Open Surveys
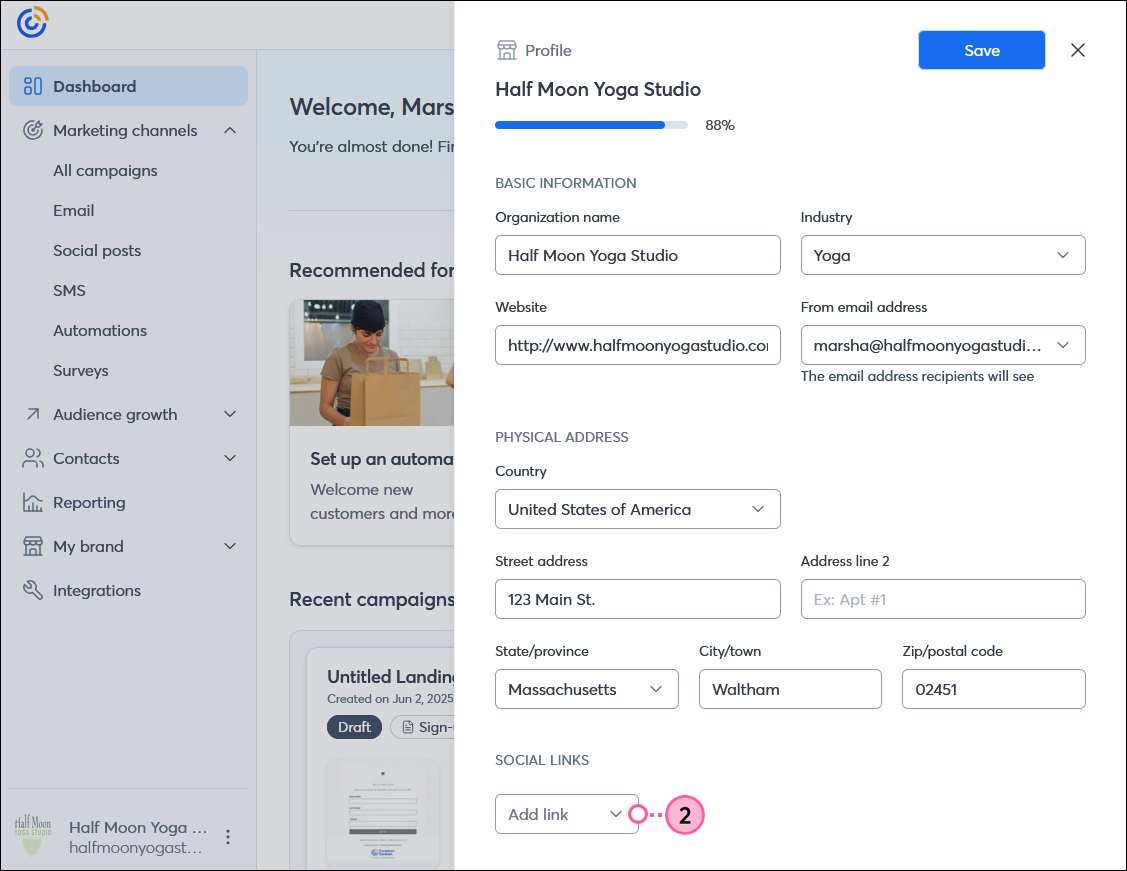This screenshot has height=871, width=1127. tap(80, 371)
